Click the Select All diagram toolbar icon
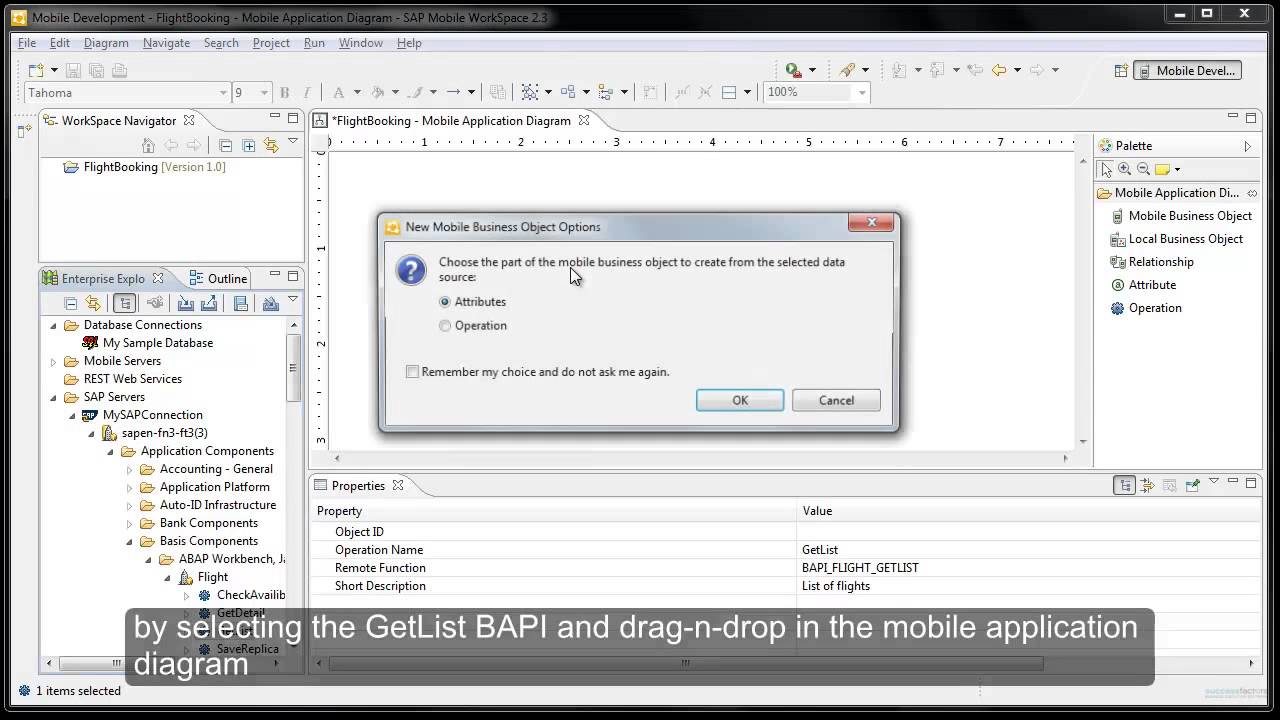Screen dimensions: 1280x720 click(x=530, y=92)
